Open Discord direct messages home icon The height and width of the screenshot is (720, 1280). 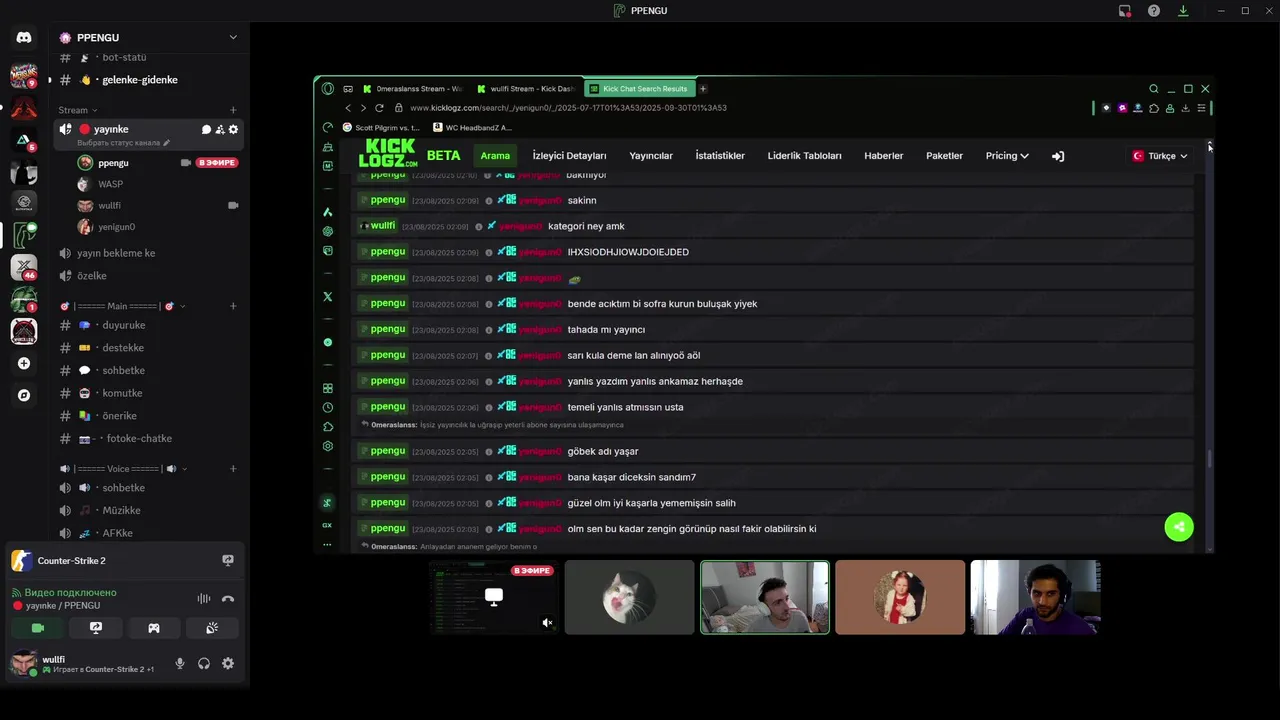pos(24,37)
